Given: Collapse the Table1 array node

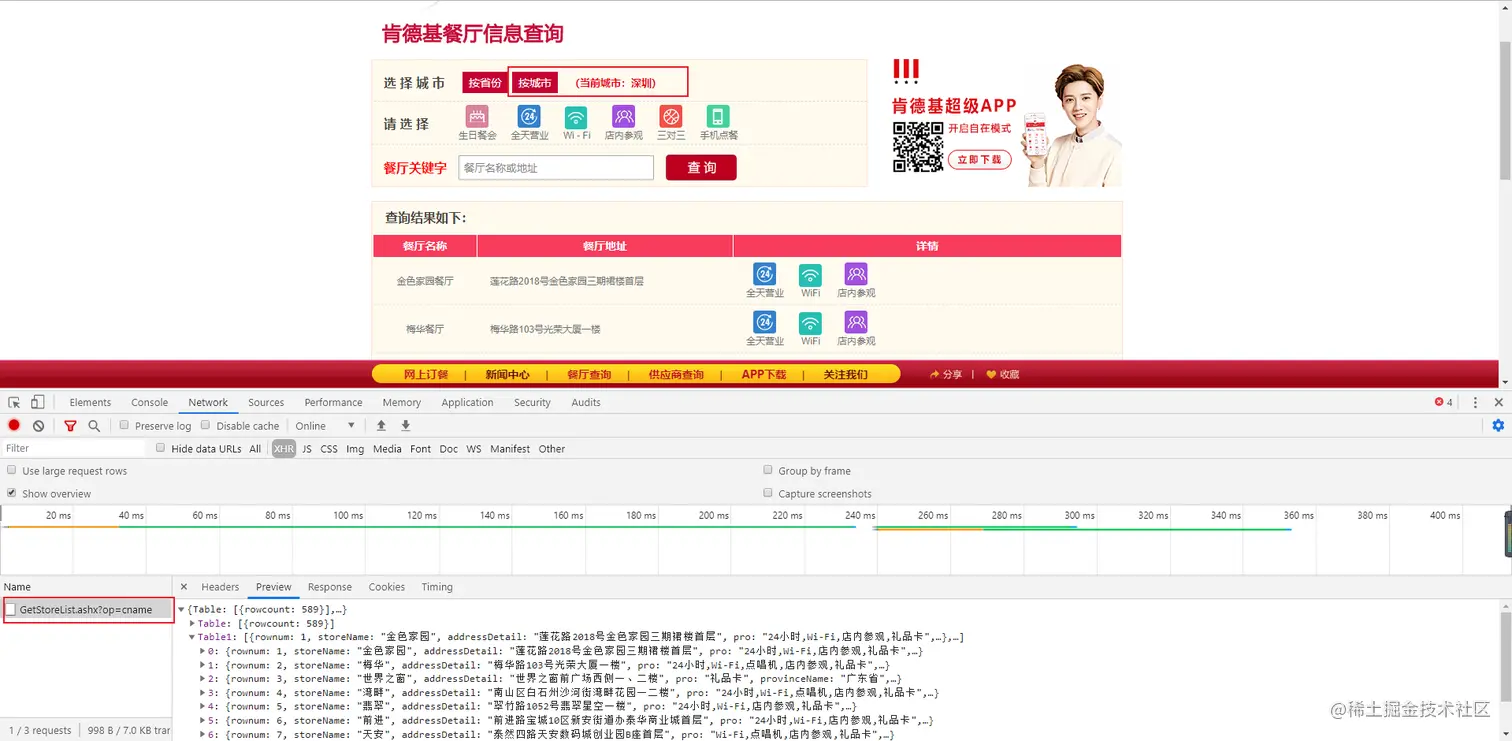Looking at the screenshot, I should coord(192,637).
